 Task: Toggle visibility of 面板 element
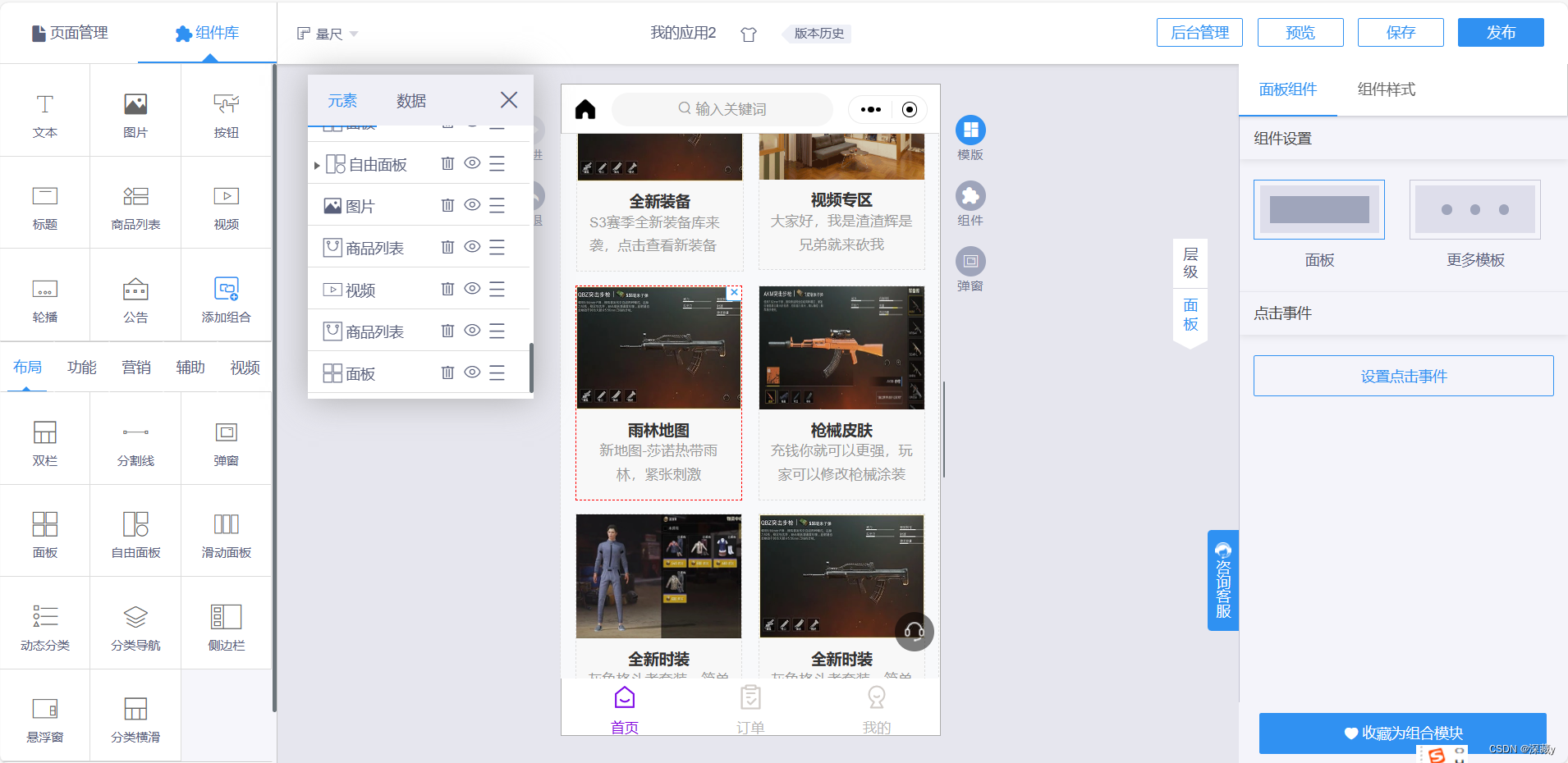point(472,372)
